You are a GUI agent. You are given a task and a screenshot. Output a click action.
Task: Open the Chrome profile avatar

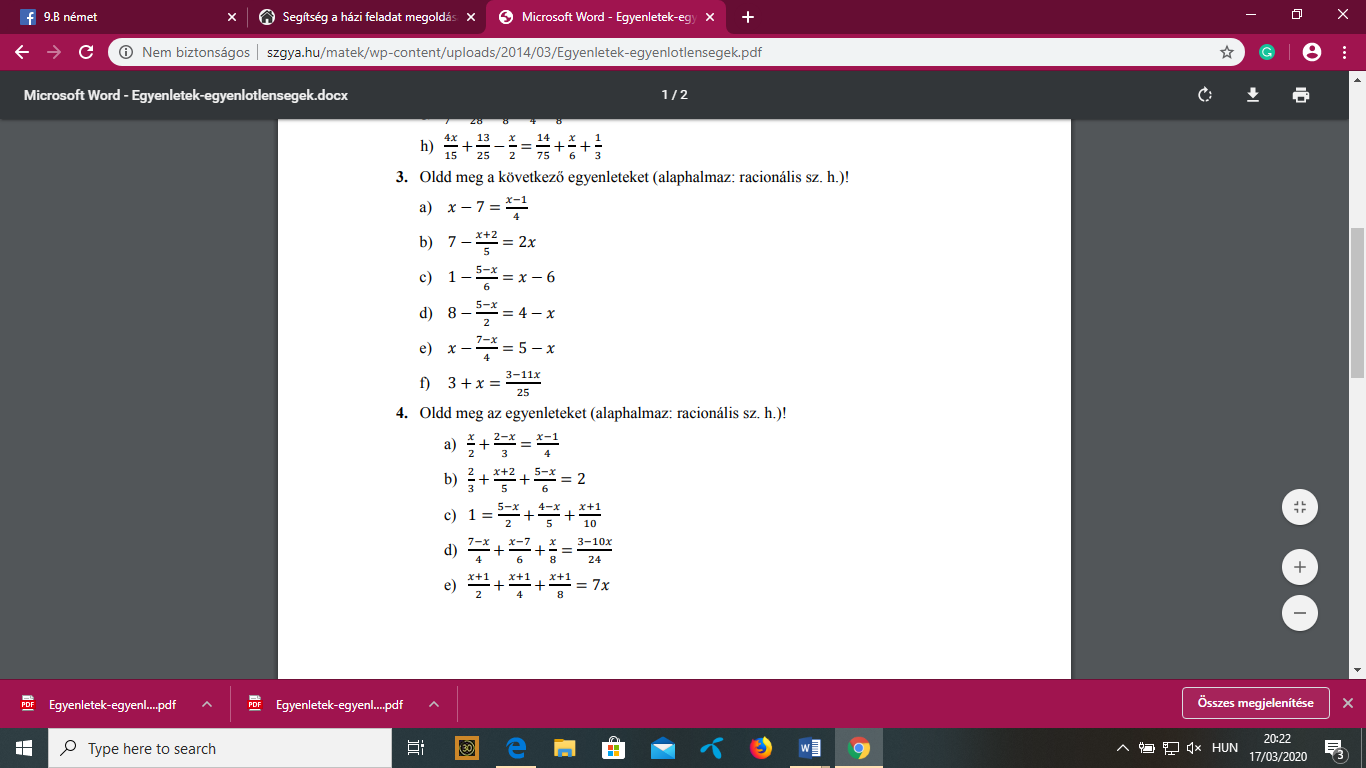click(1312, 52)
